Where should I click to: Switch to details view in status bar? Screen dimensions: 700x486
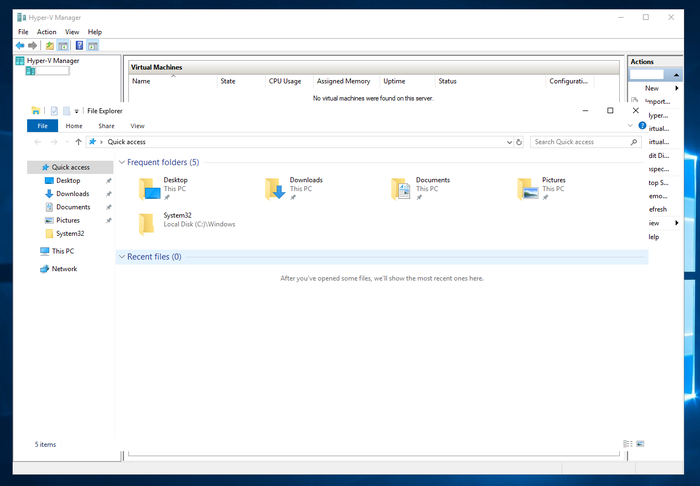coord(628,443)
